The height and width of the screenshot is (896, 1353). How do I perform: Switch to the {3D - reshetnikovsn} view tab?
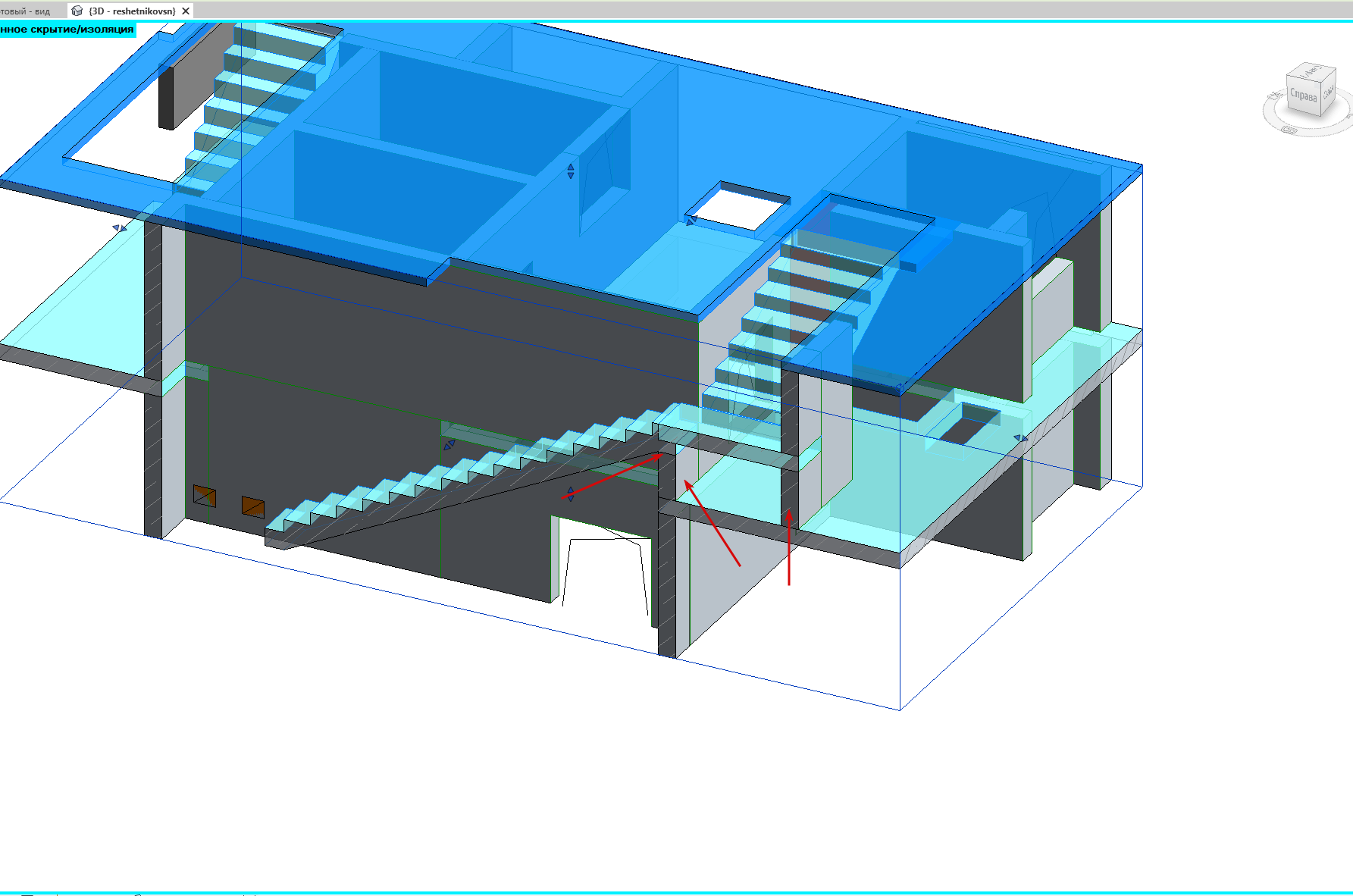(x=130, y=11)
